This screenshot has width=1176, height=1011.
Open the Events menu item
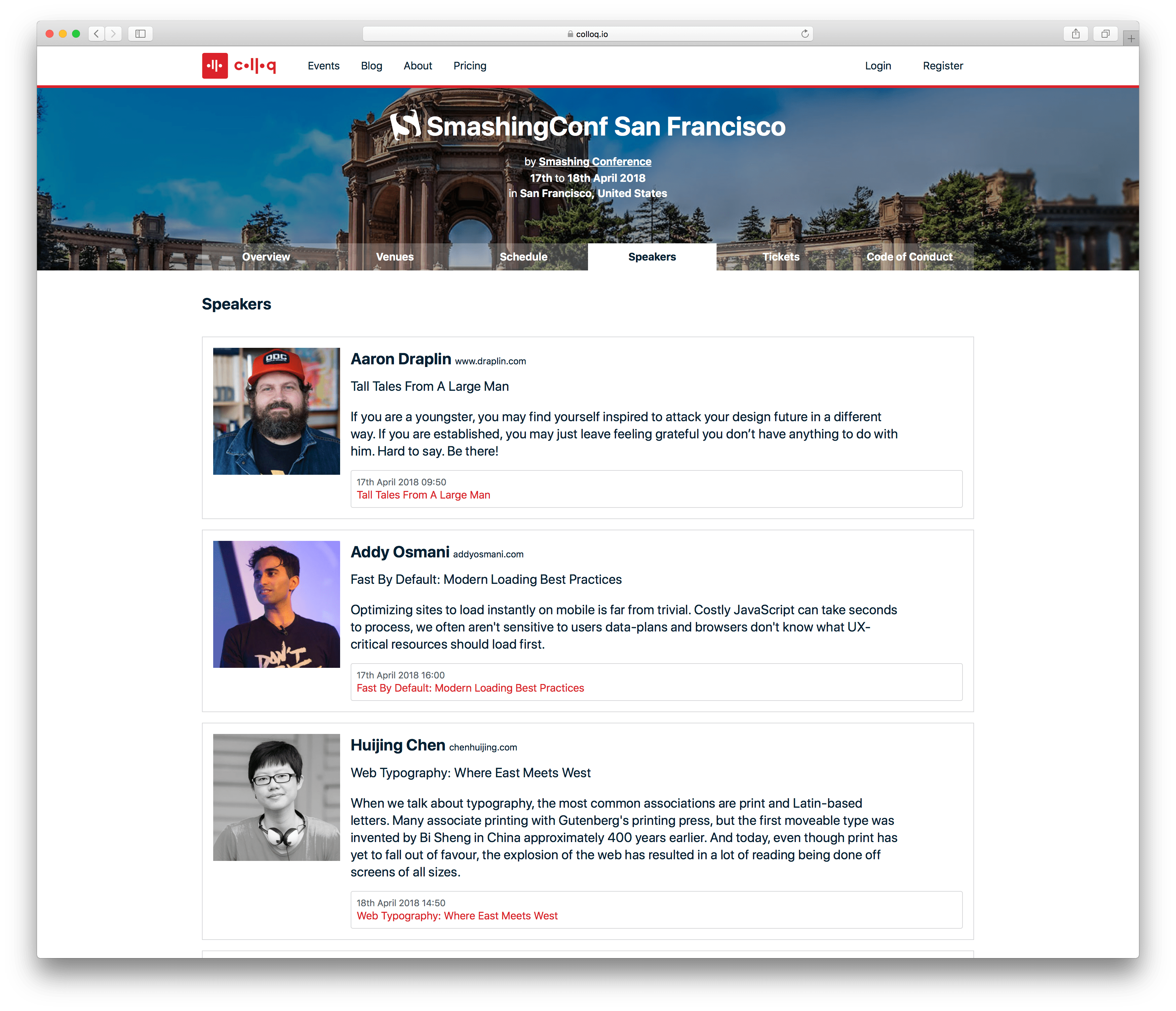pyautogui.click(x=324, y=66)
